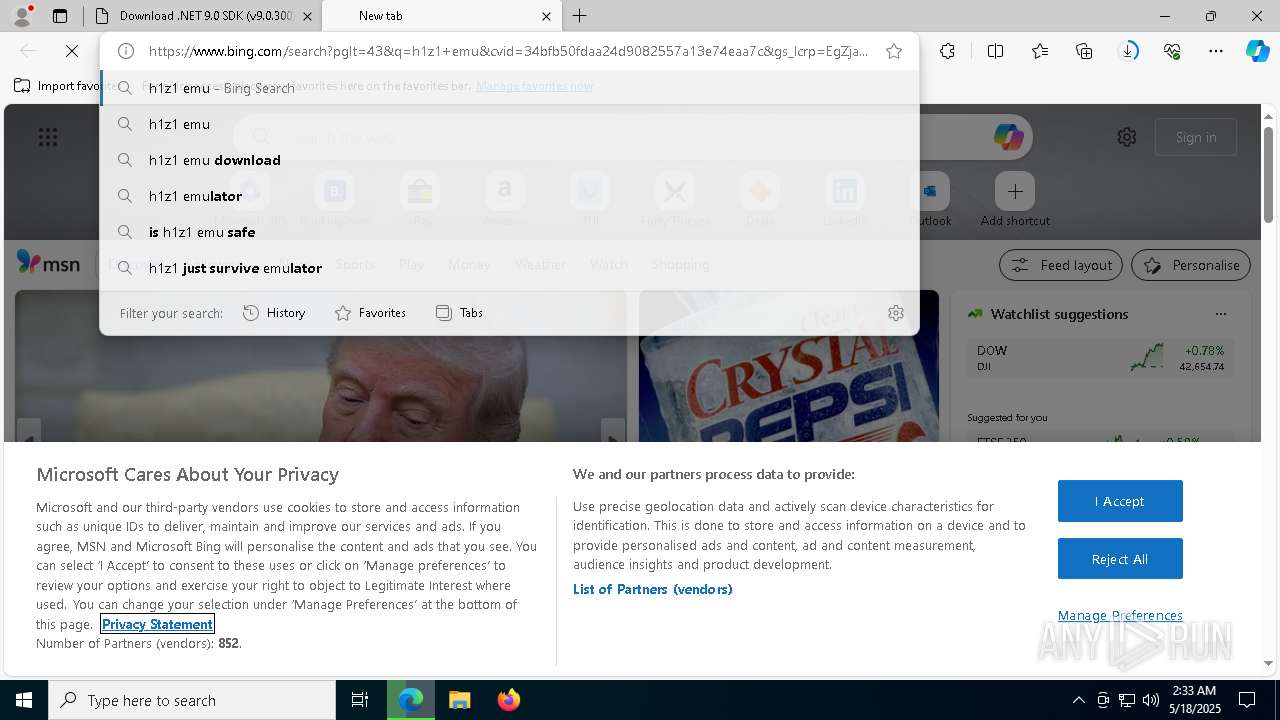Open the notifications center icon
The width and height of the screenshot is (1280, 720).
tap(1247, 700)
